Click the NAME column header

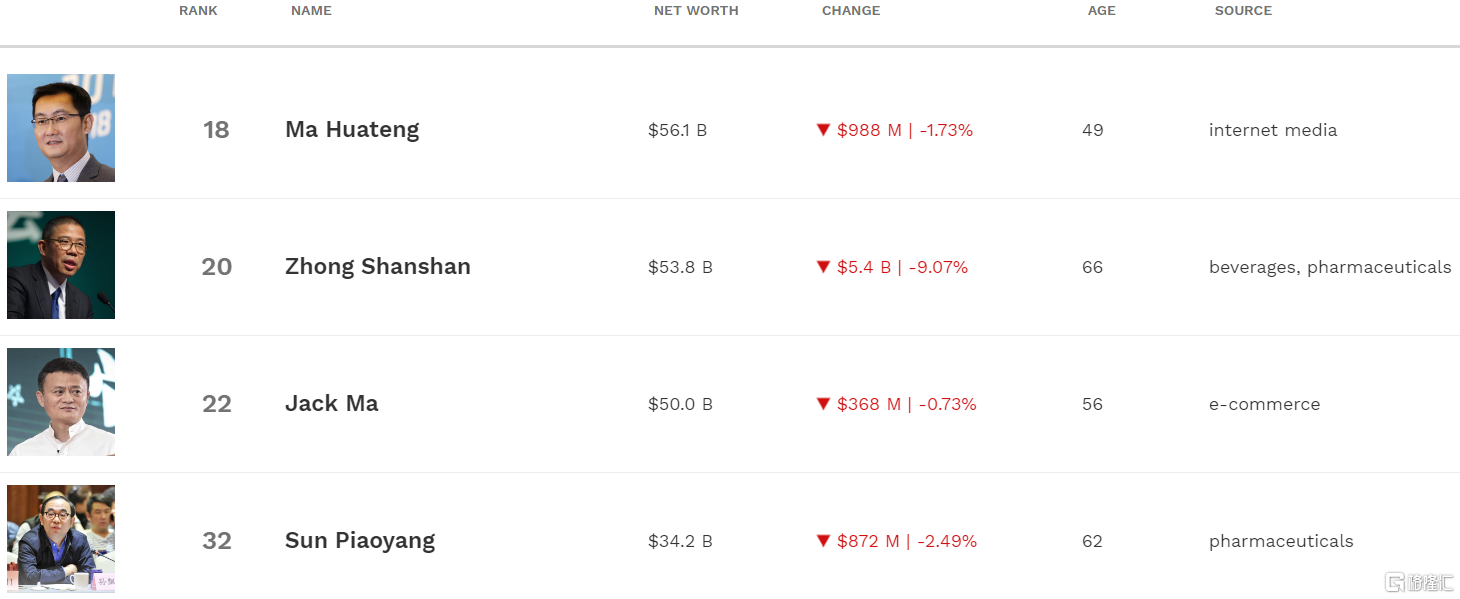311,11
